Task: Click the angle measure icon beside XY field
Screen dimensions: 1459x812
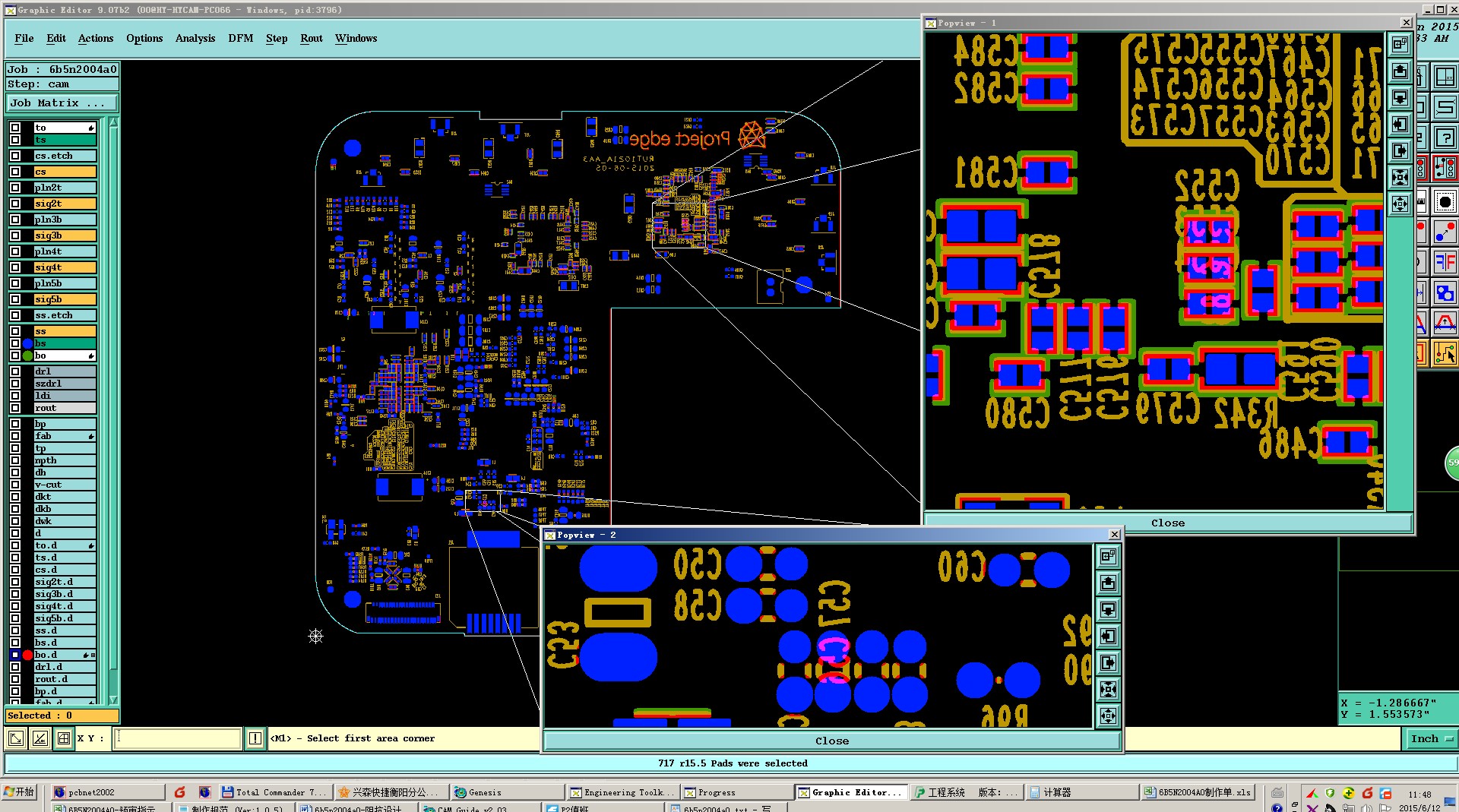Action: [x=40, y=738]
